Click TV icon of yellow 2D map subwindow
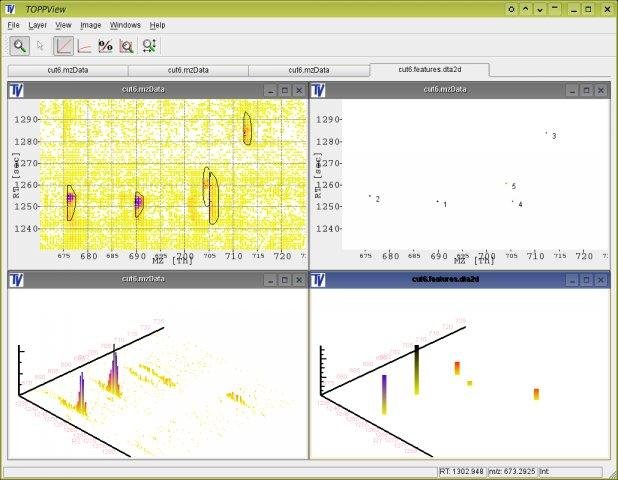Viewport: 618px width, 480px height. pos(16,90)
